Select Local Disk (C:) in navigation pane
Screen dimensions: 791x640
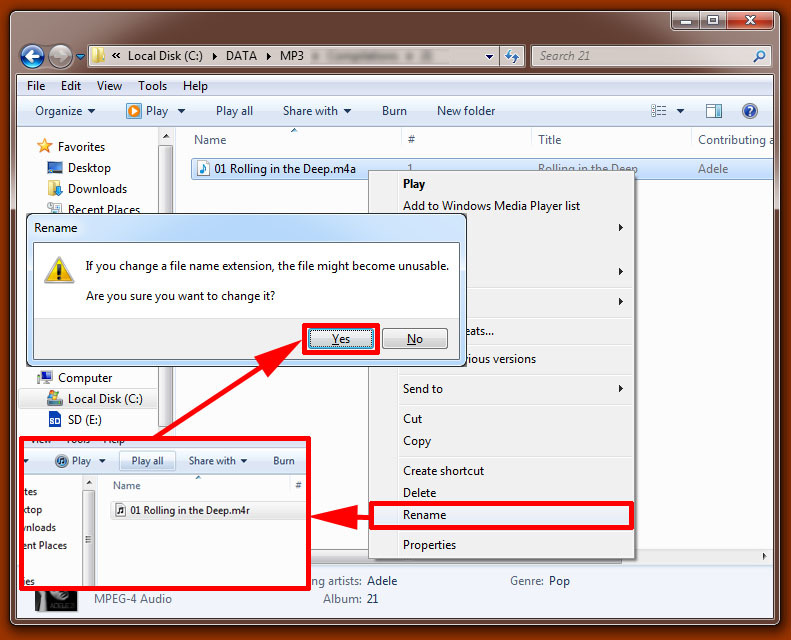pyautogui.click(x=105, y=399)
